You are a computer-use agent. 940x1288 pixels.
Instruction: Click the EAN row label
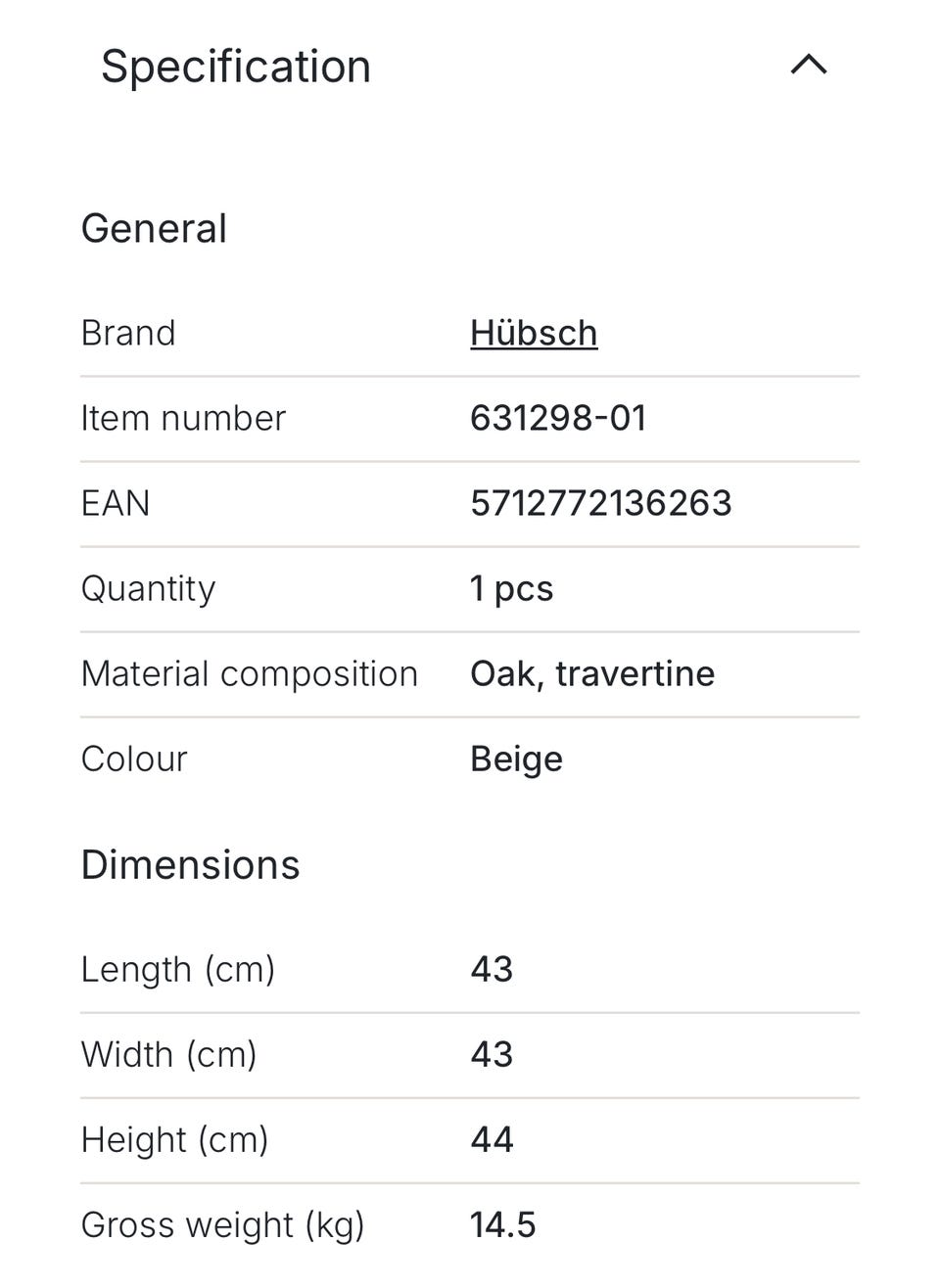[x=116, y=503]
